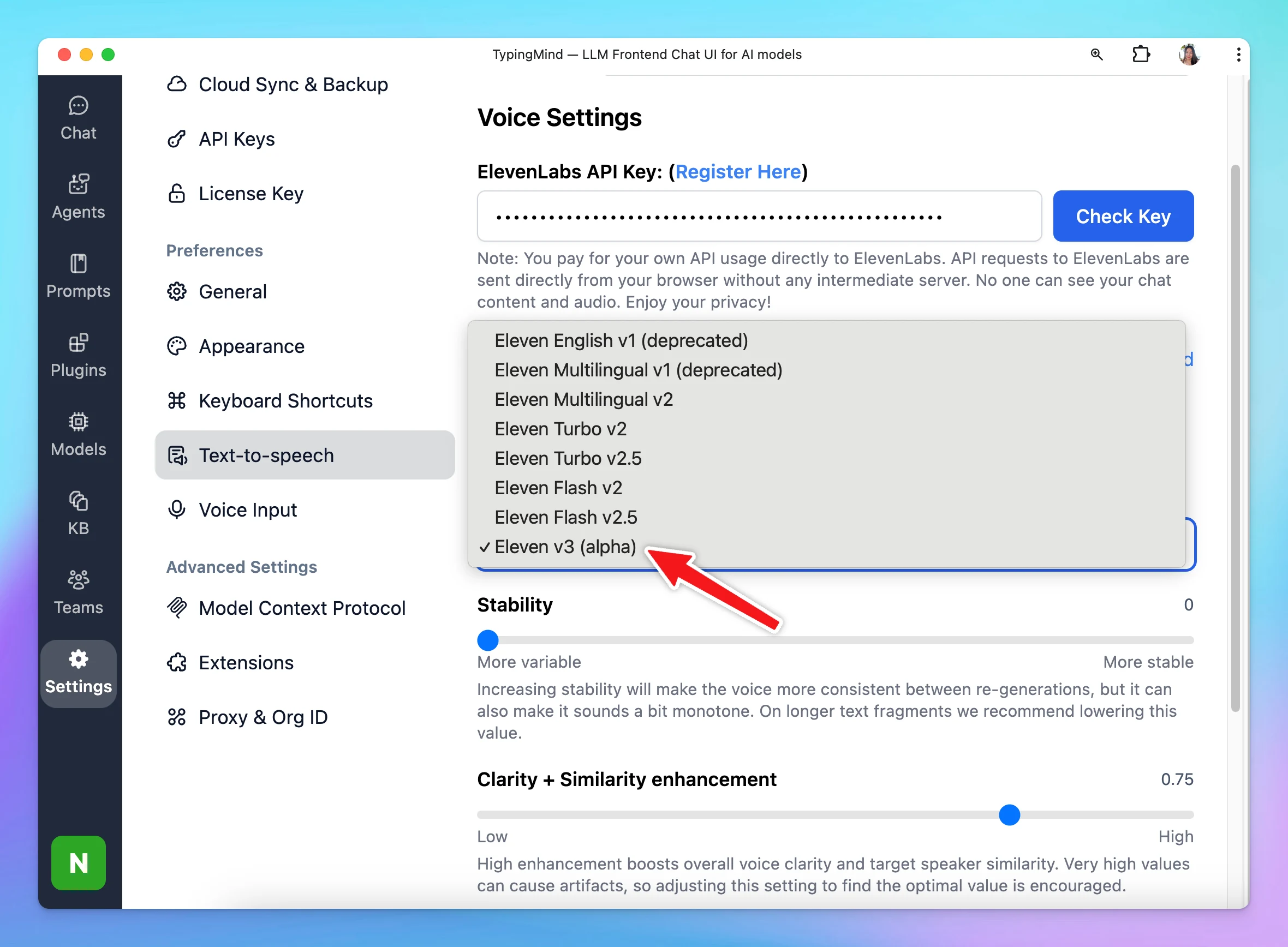Open Model Context Protocol settings
Screen dimensions: 1288x947
pos(286,608)
